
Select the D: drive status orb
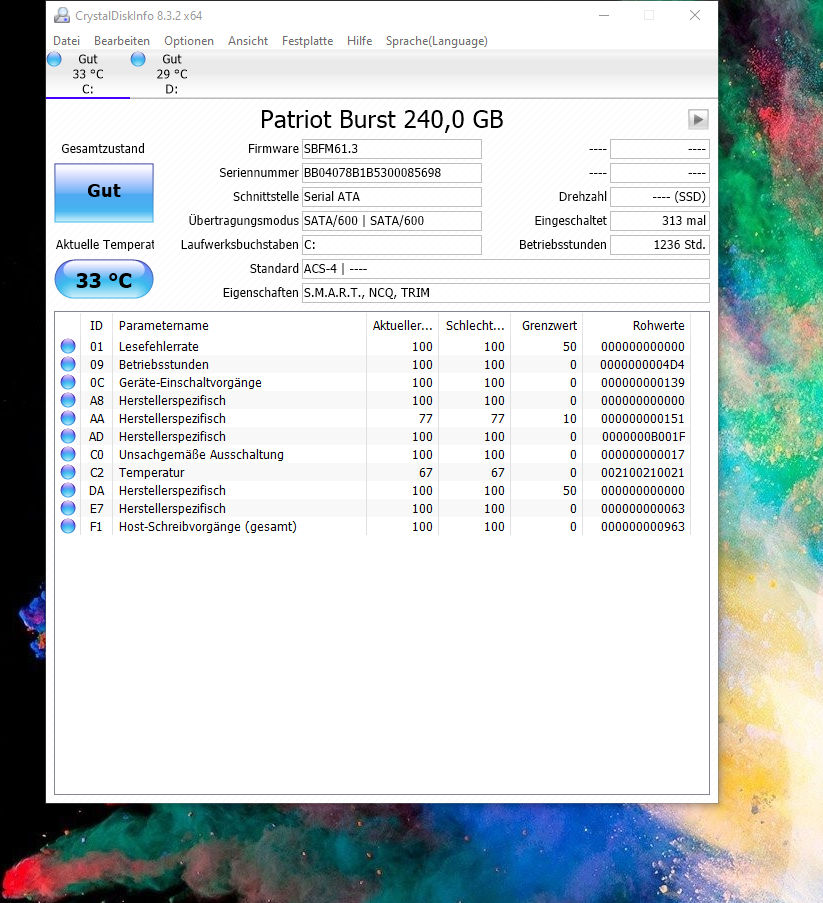[138, 59]
